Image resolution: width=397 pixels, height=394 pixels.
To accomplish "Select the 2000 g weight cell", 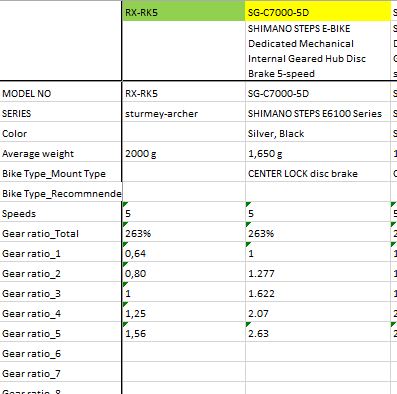I will tap(184, 153).
